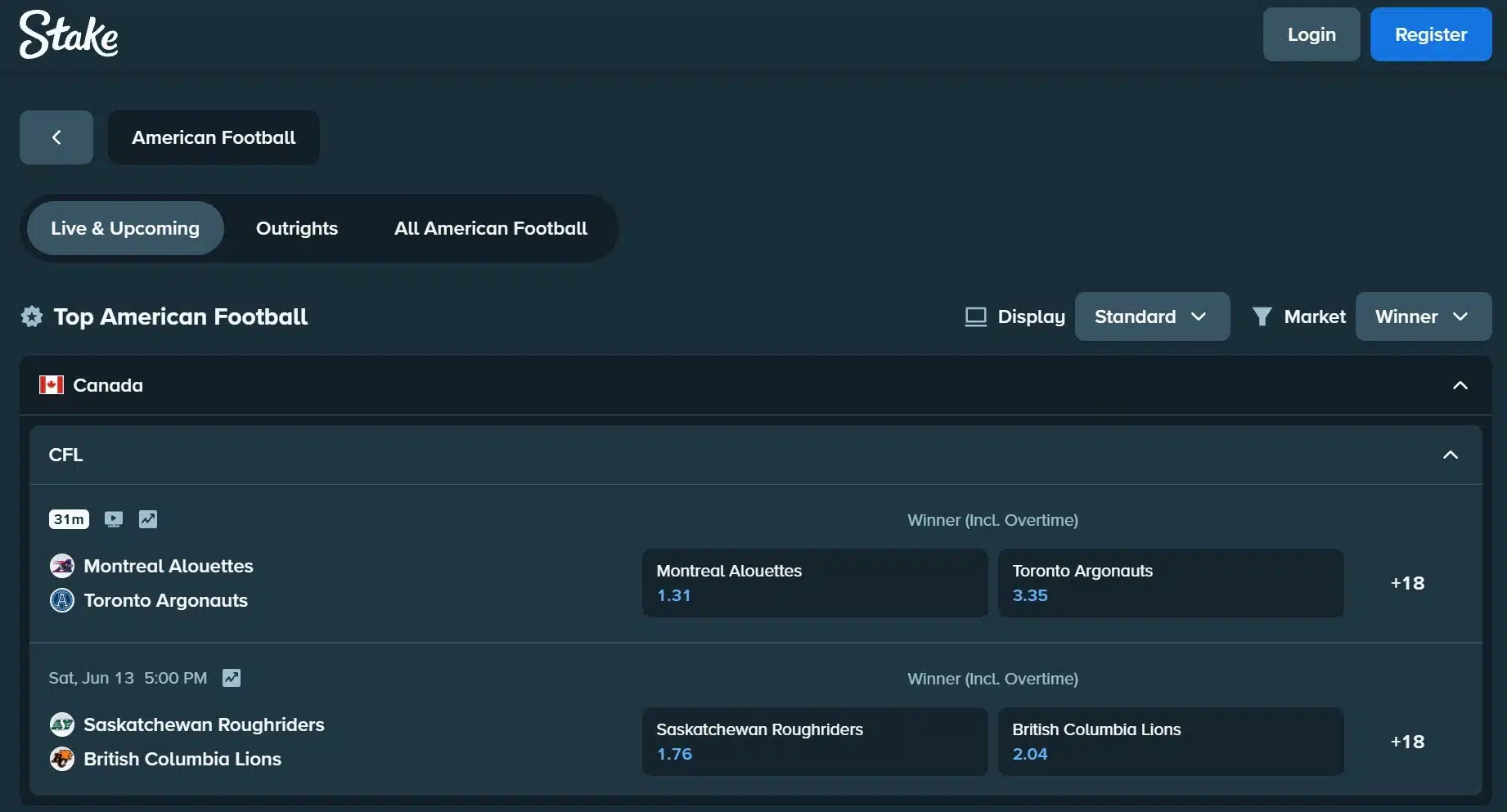Viewport: 1507px width, 812px height.
Task: Click the British Columbia Lions team logo
Action: pos(62,759)
